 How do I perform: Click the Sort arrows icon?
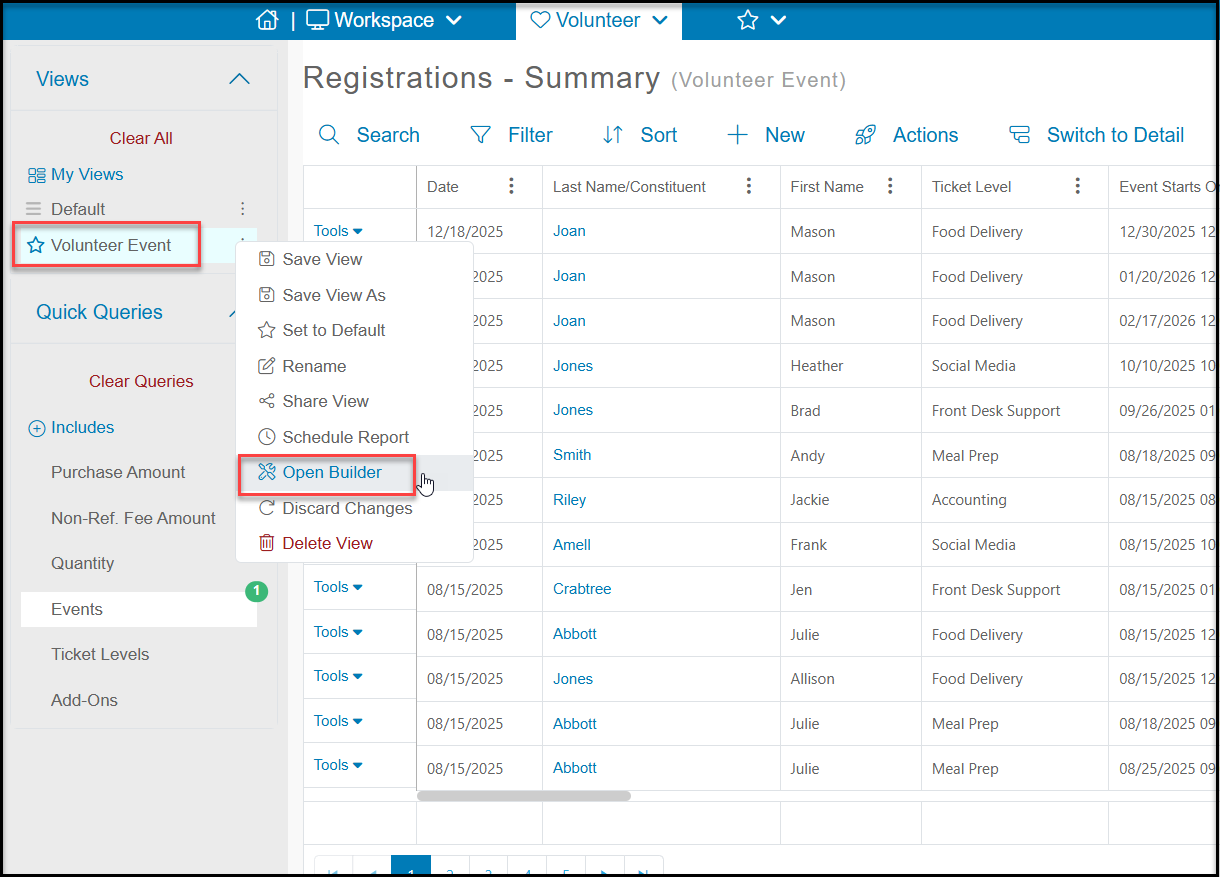pos(613,135)
